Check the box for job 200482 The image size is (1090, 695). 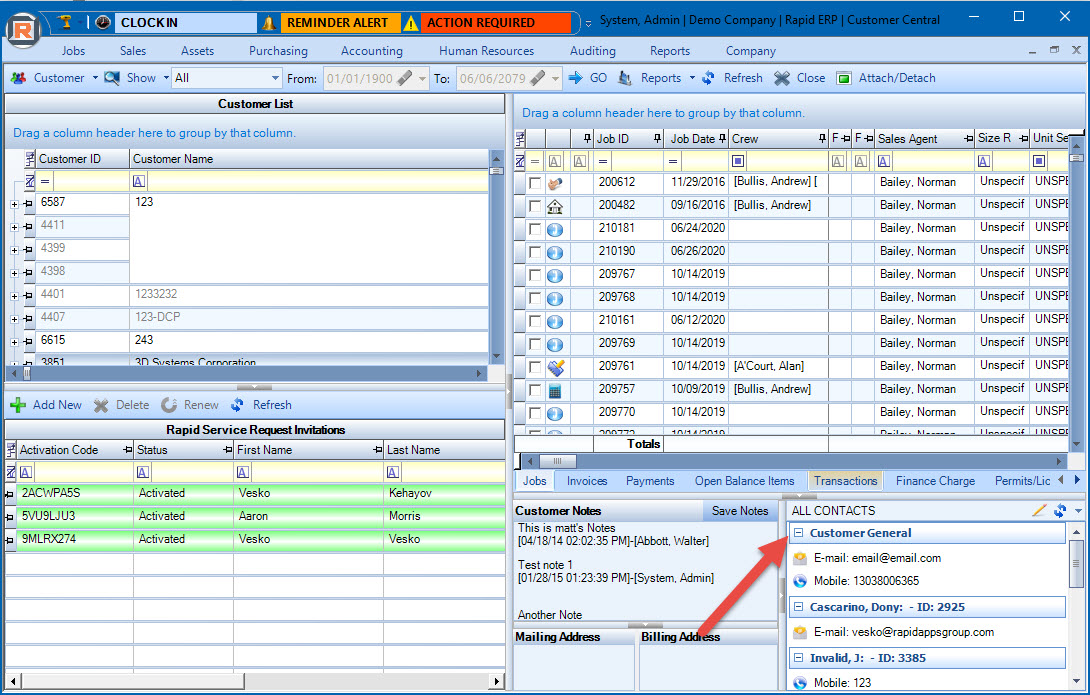[535, 206]
